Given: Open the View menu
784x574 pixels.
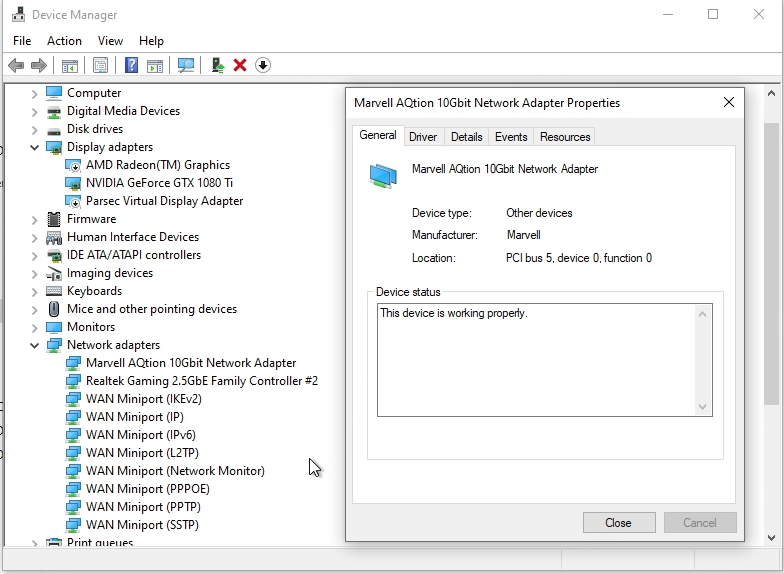Looking at the screenshot, I should 110,40.
